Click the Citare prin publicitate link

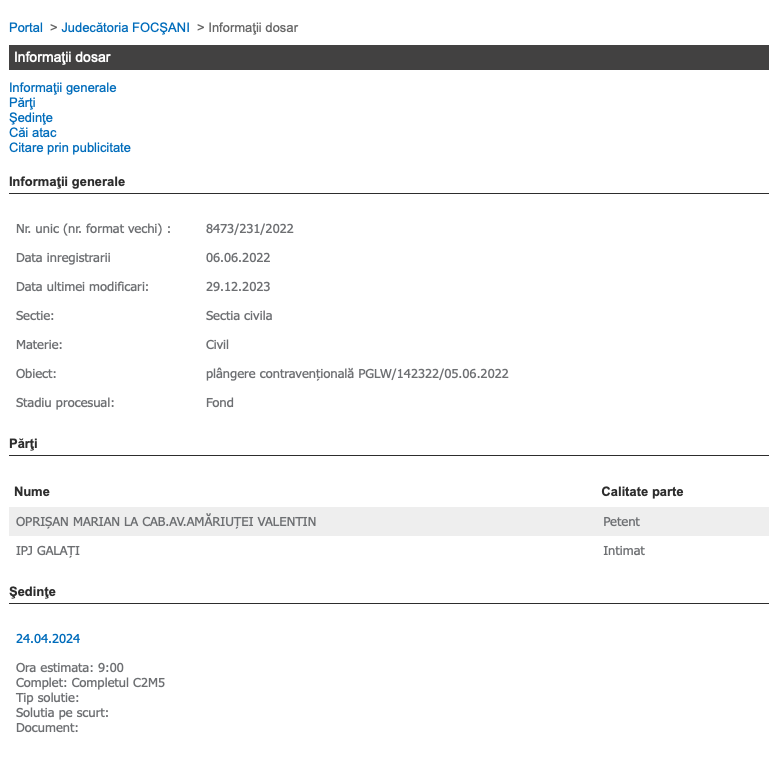click(69, 148)
